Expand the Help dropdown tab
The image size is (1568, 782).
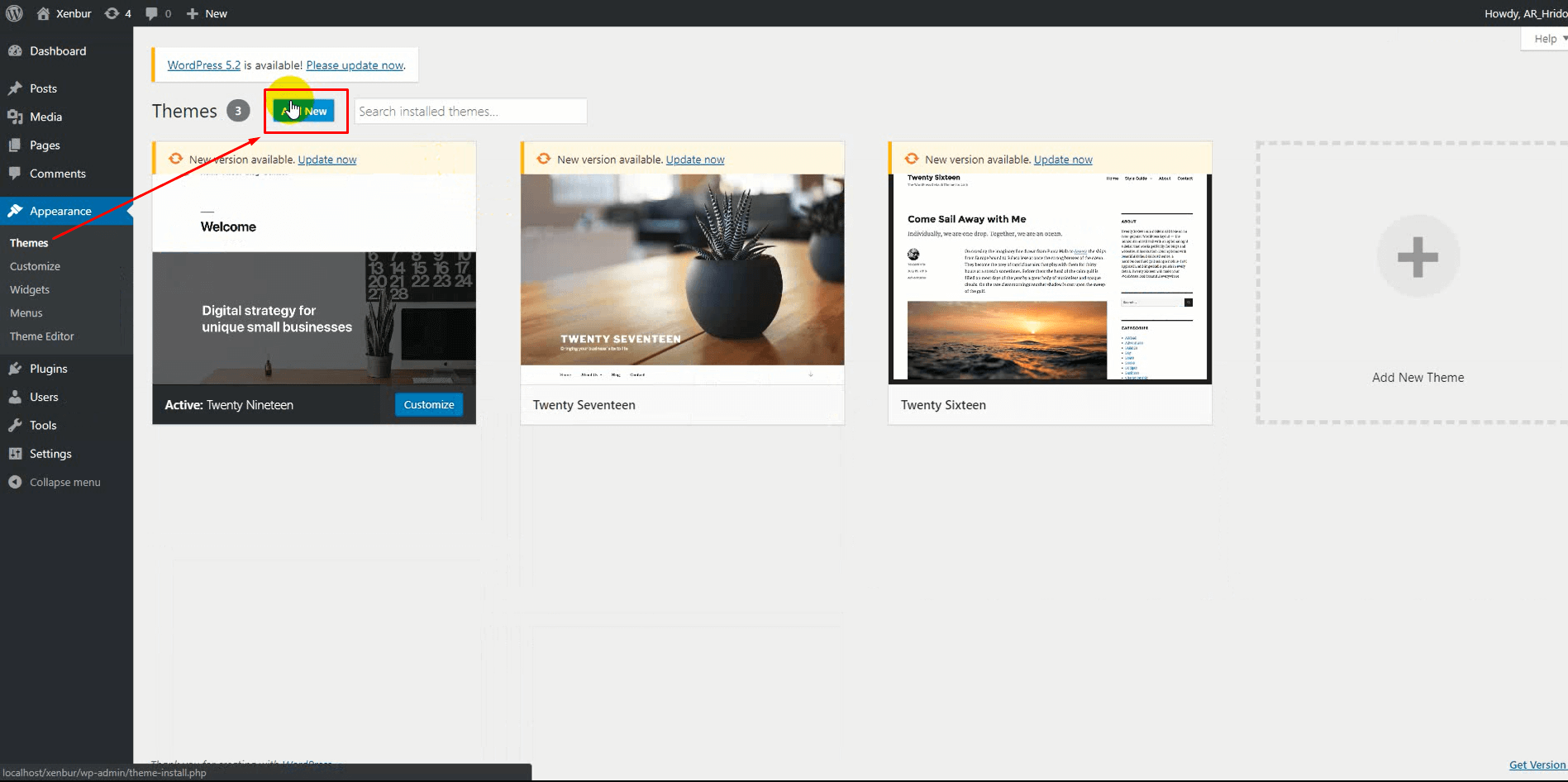click(1546, 39)
